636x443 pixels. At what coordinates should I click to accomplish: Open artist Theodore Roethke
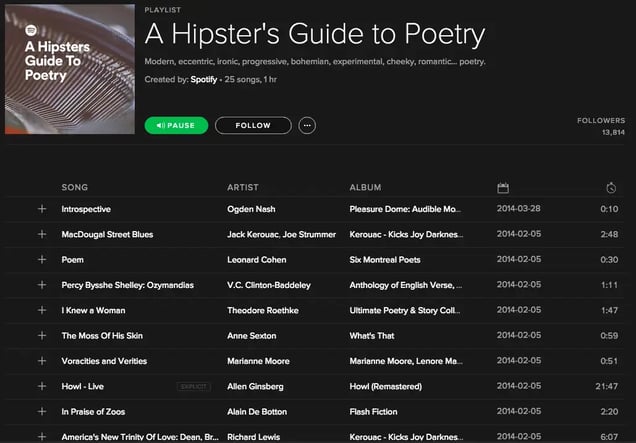pyautogui.click(x=263, y=310)
